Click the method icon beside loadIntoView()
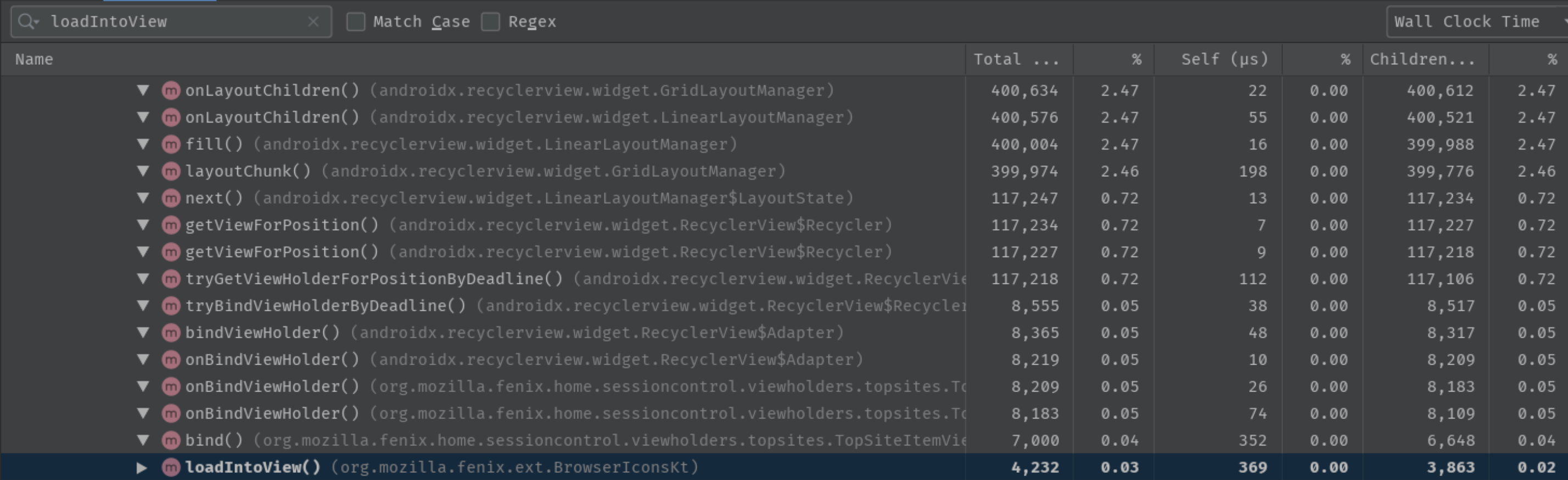This screenshot has width=1568, height=480. tap(171, 468)
